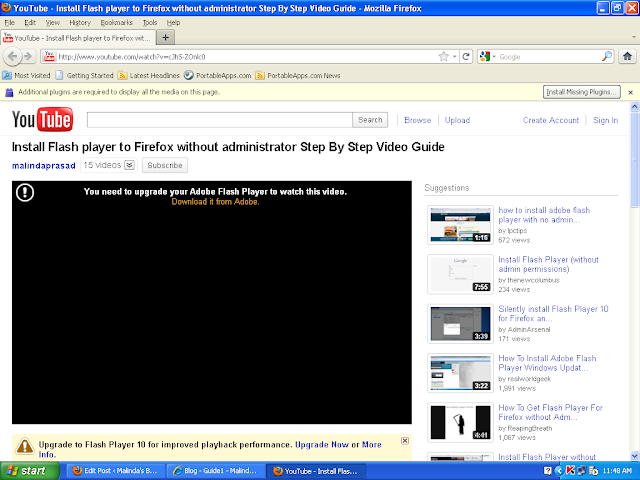Screen dimensions: 640x480
Task: Open malindaprasad channel link
Action: pyautogui.click(x=44, y=166)
